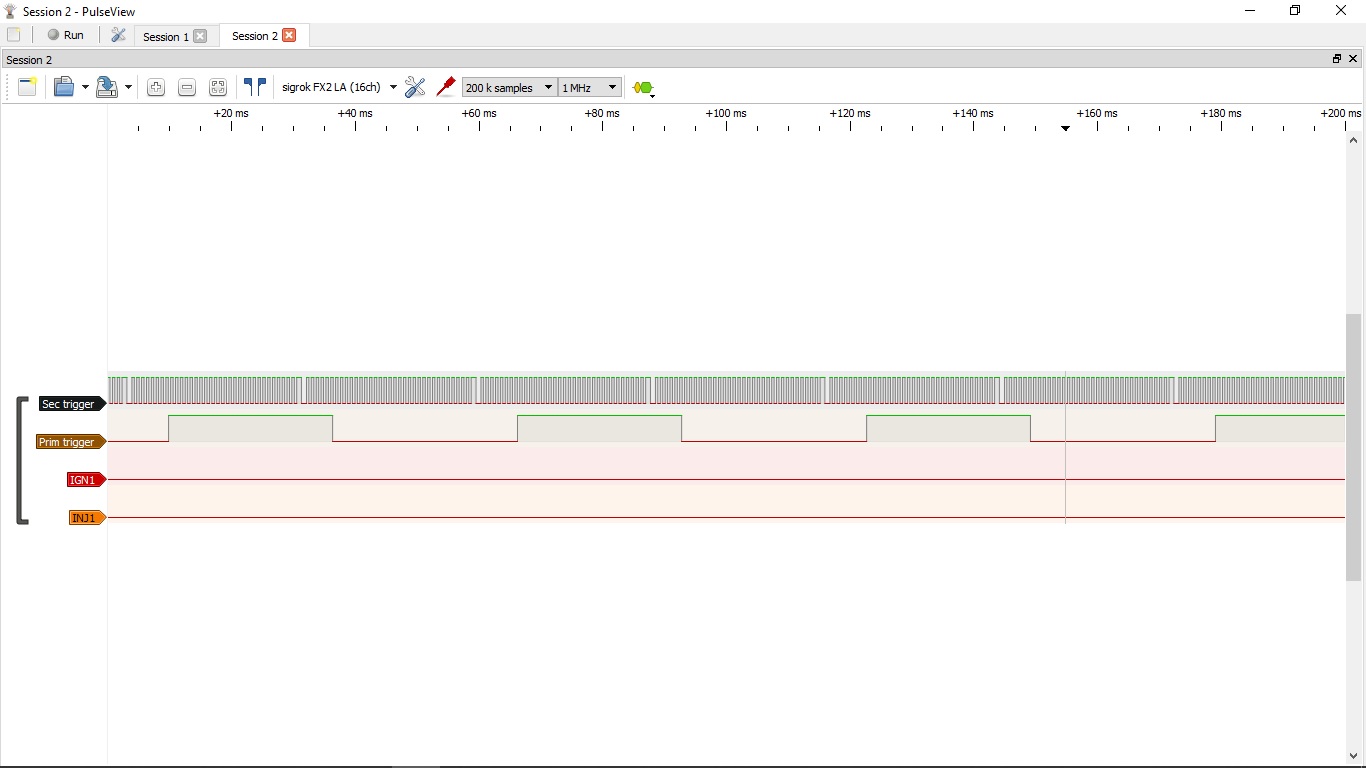
Task: Zoom to fit the whole capture
Action: [x=218, y=87]
